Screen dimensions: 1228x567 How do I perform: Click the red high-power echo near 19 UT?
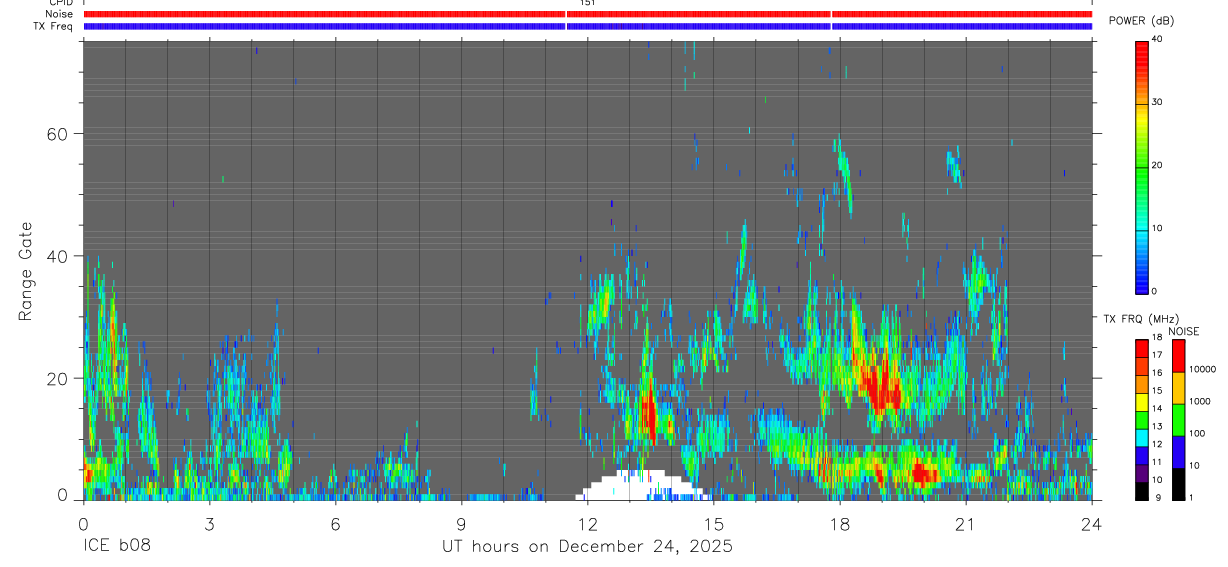(x=881, y=386)
